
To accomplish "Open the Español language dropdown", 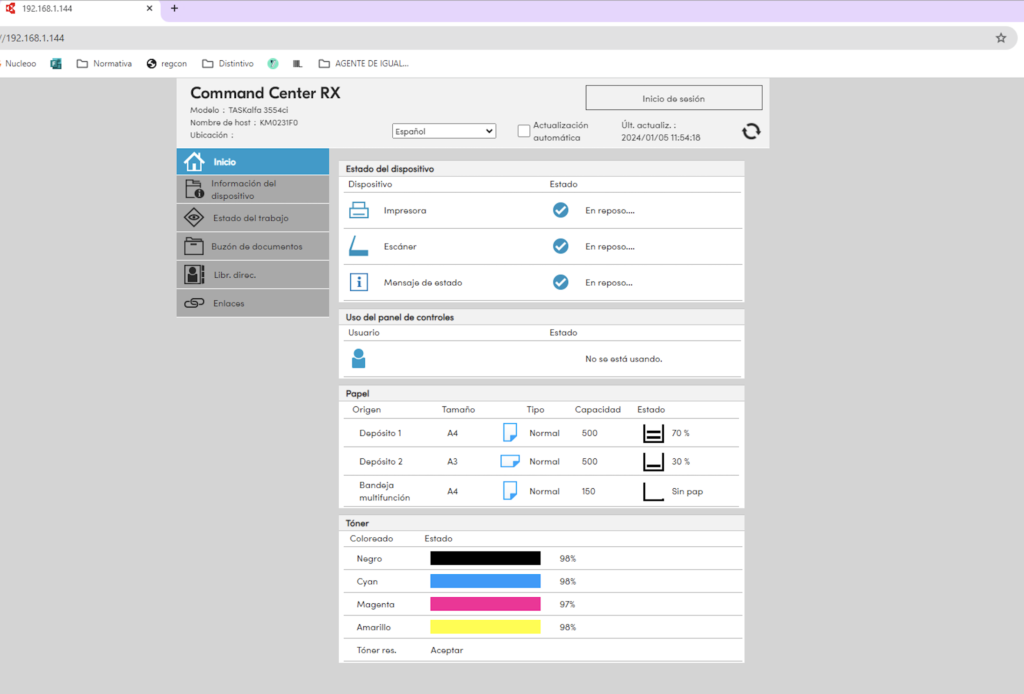I will pyautogui.click(x=444, y=131).
